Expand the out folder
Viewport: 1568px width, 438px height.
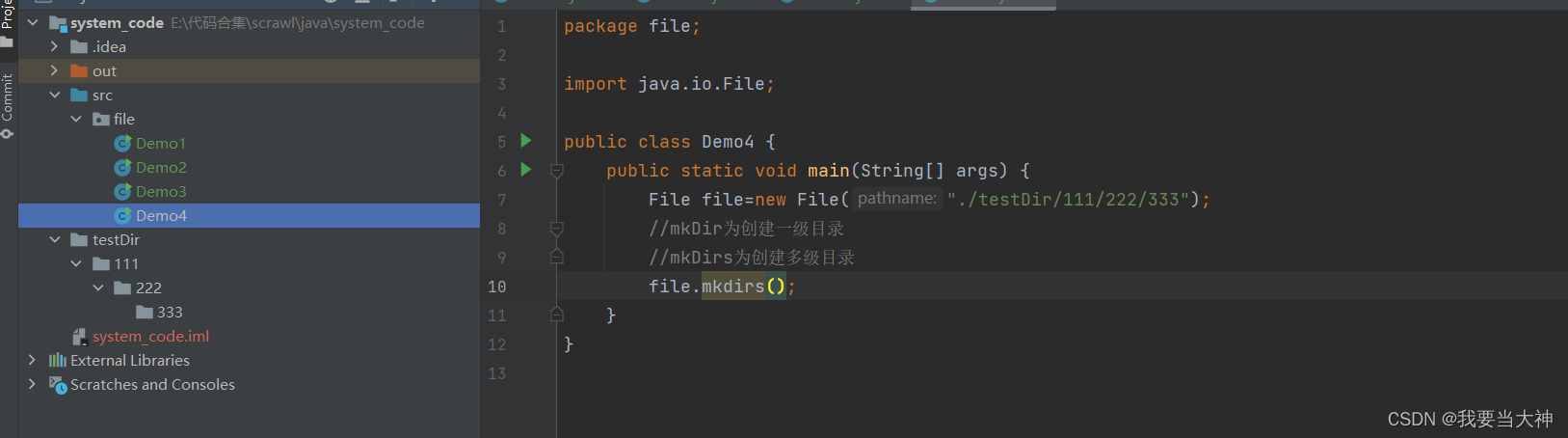[54, 70]
